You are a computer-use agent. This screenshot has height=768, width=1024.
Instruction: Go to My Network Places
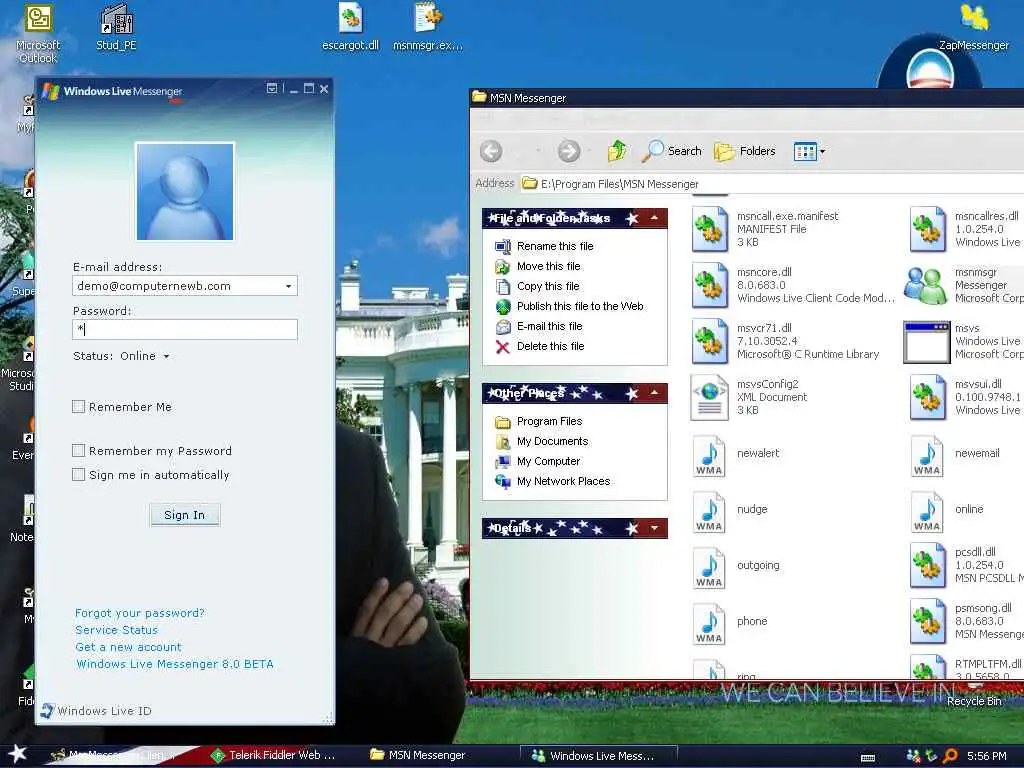tap(564, 481)
